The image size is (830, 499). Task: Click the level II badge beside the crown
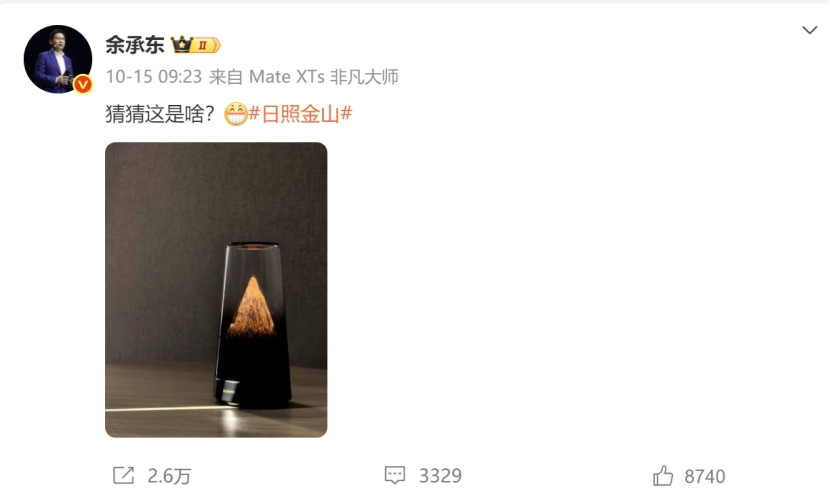[x=206, y=46]
